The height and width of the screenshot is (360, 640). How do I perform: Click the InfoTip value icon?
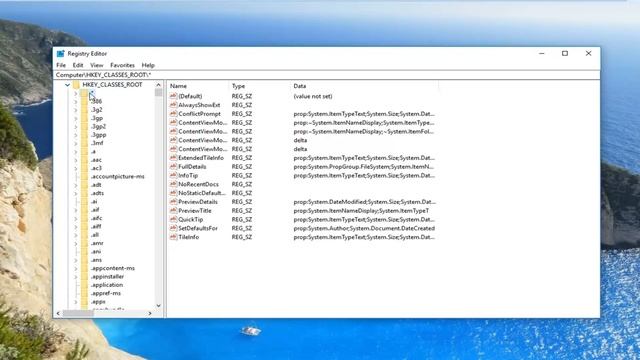173,175
